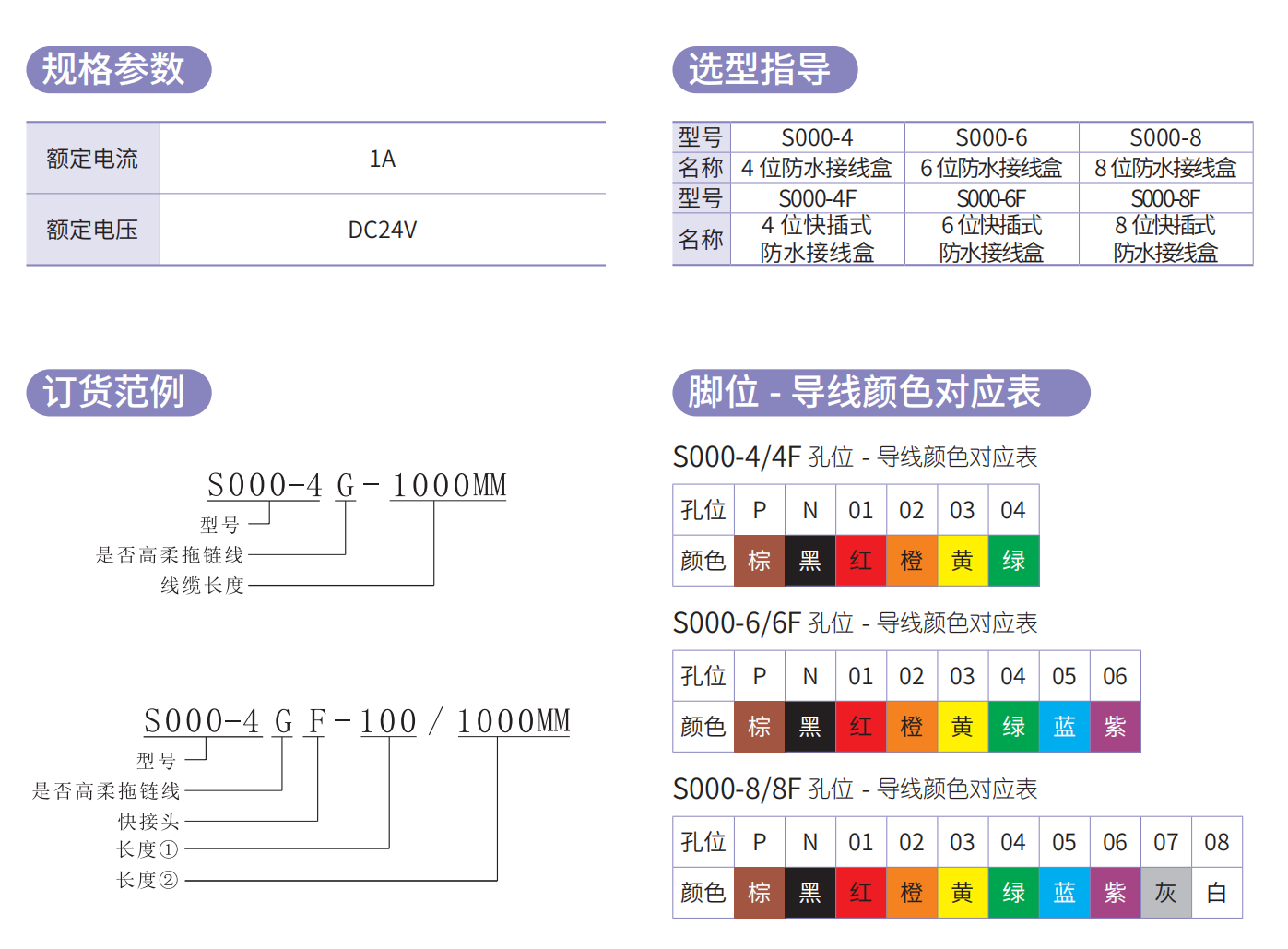The image size is (1288, 949).
Task: Click the S000-4/4F 孔位 table title
Action: (x=856, y=457)
